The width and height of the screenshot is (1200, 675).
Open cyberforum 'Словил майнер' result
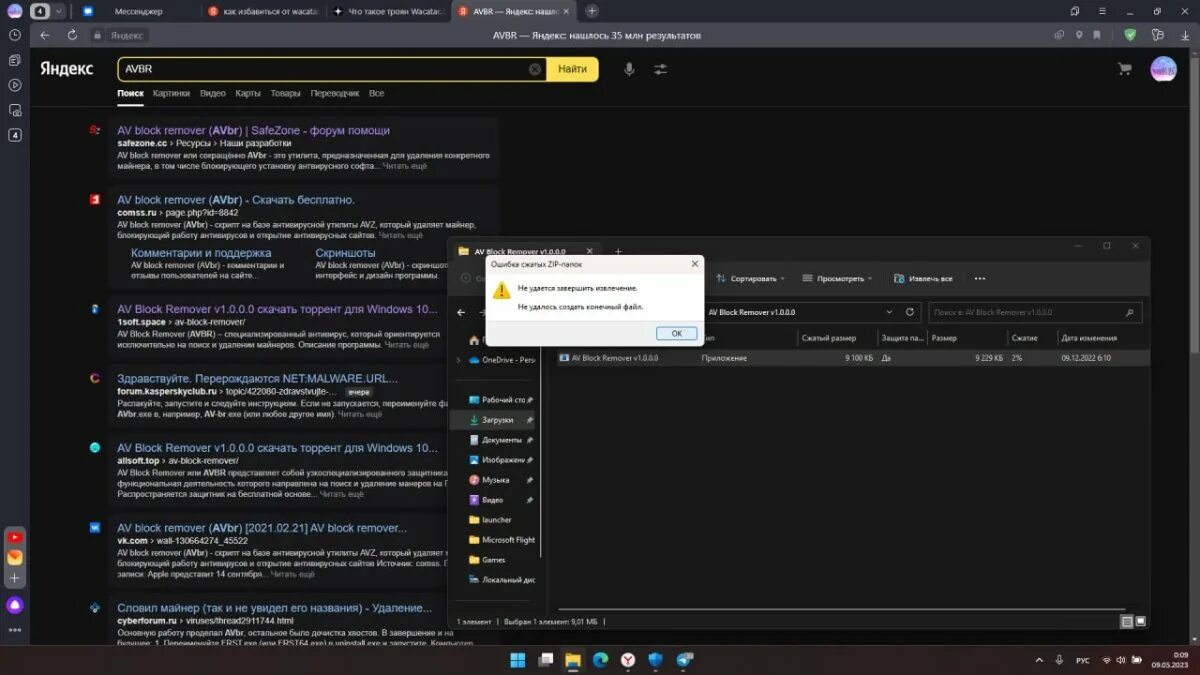[274, 607]
